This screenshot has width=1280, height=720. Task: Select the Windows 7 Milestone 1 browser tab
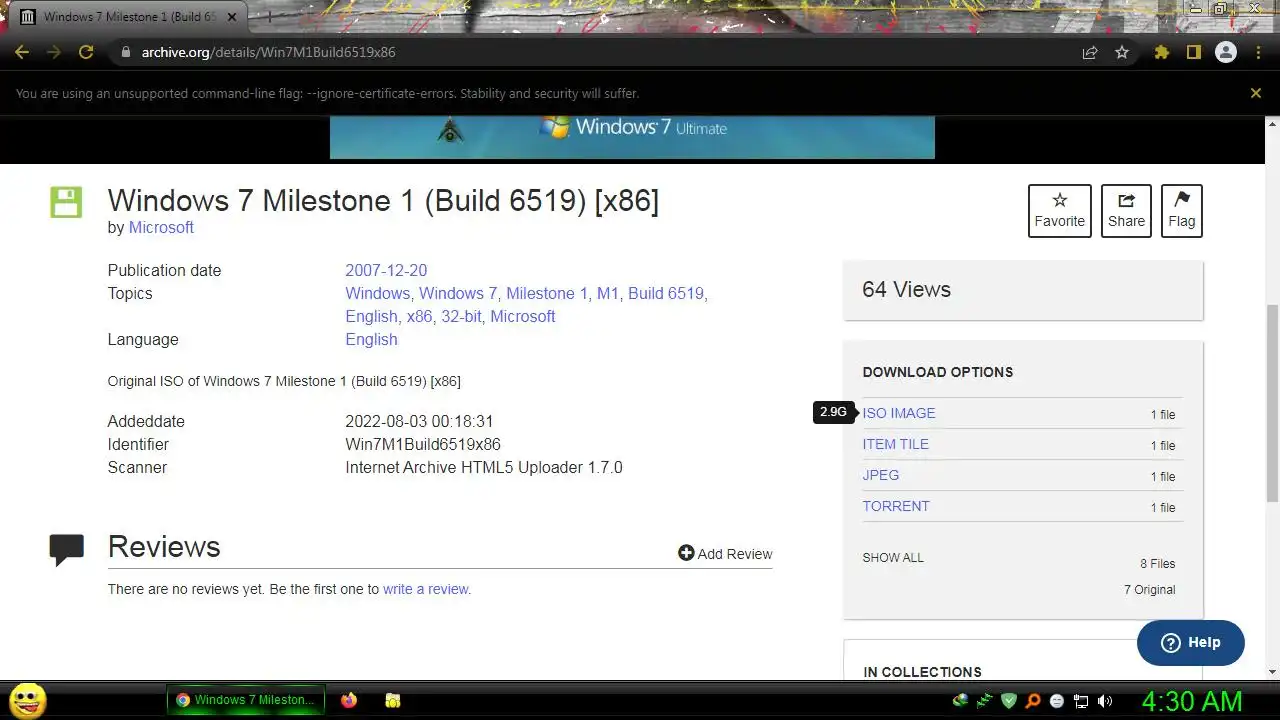click(x=129, y=17)
